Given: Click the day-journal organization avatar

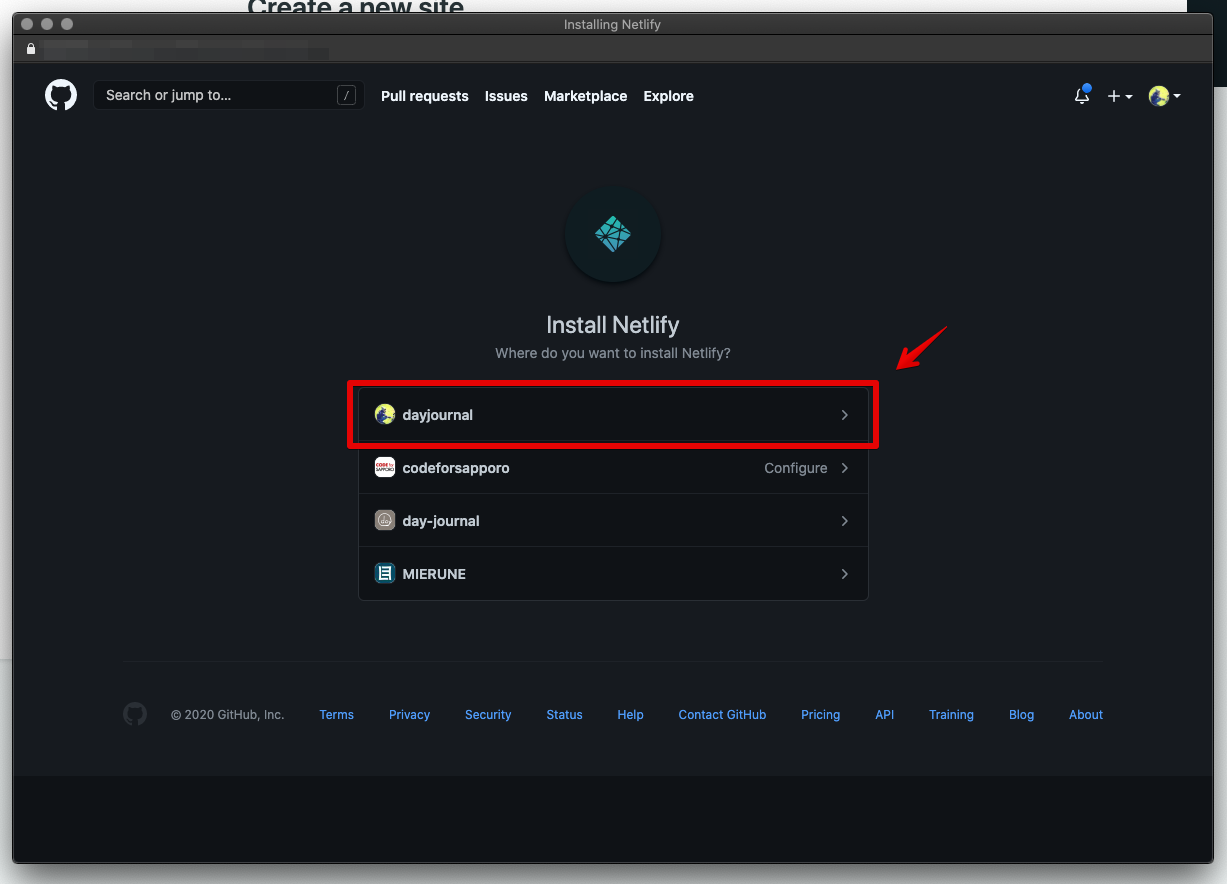Looking at the screenshot, I should (385, 520).
